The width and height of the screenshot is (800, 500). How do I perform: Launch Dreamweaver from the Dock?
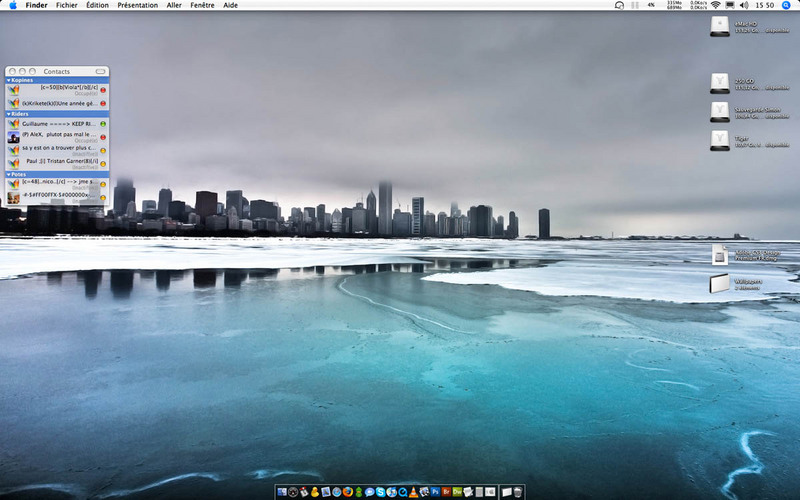(457, 492)
